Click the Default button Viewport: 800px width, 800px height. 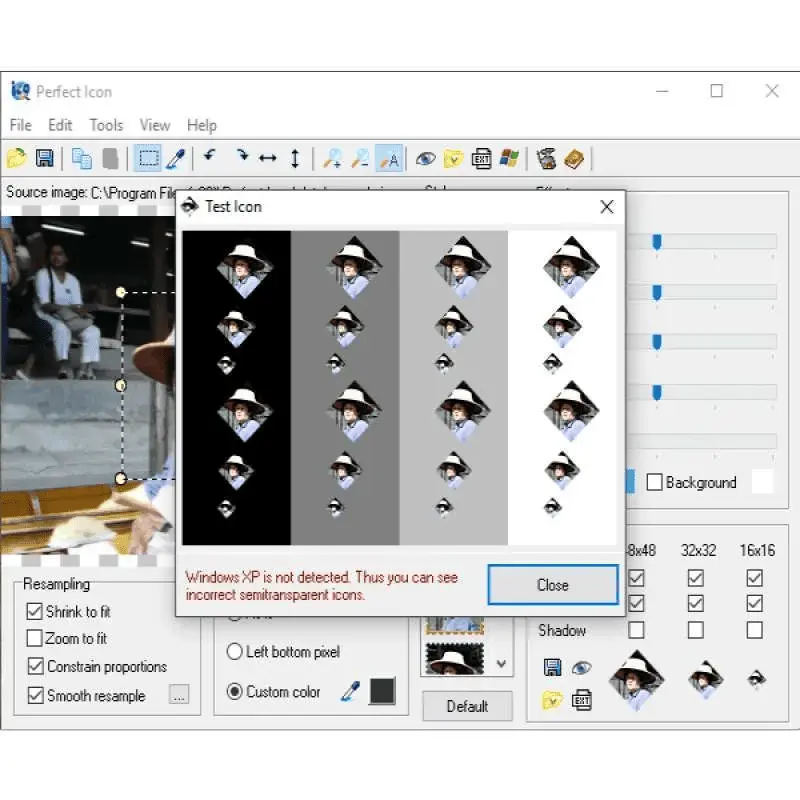(467, 706)
